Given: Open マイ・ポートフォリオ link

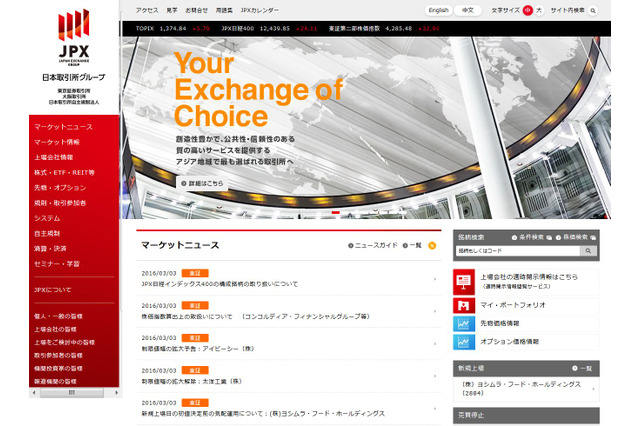Looking at the screenshot, I should point(513,305).
